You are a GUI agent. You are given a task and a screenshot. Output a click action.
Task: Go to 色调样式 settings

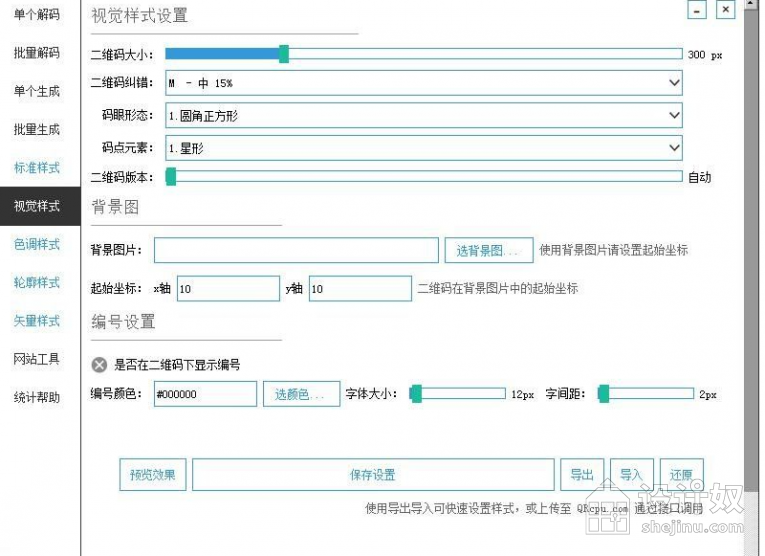[37, 244]
